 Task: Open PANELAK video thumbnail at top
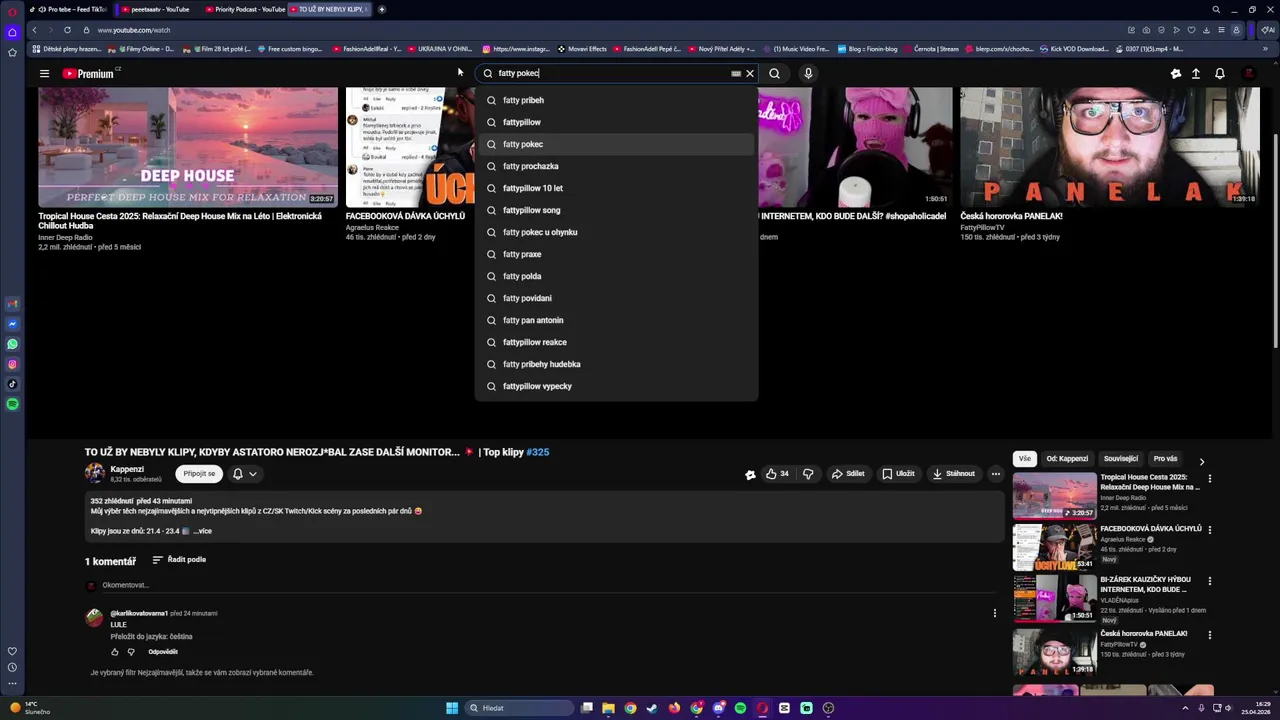pyautogui.click(x=1110, y=147)
